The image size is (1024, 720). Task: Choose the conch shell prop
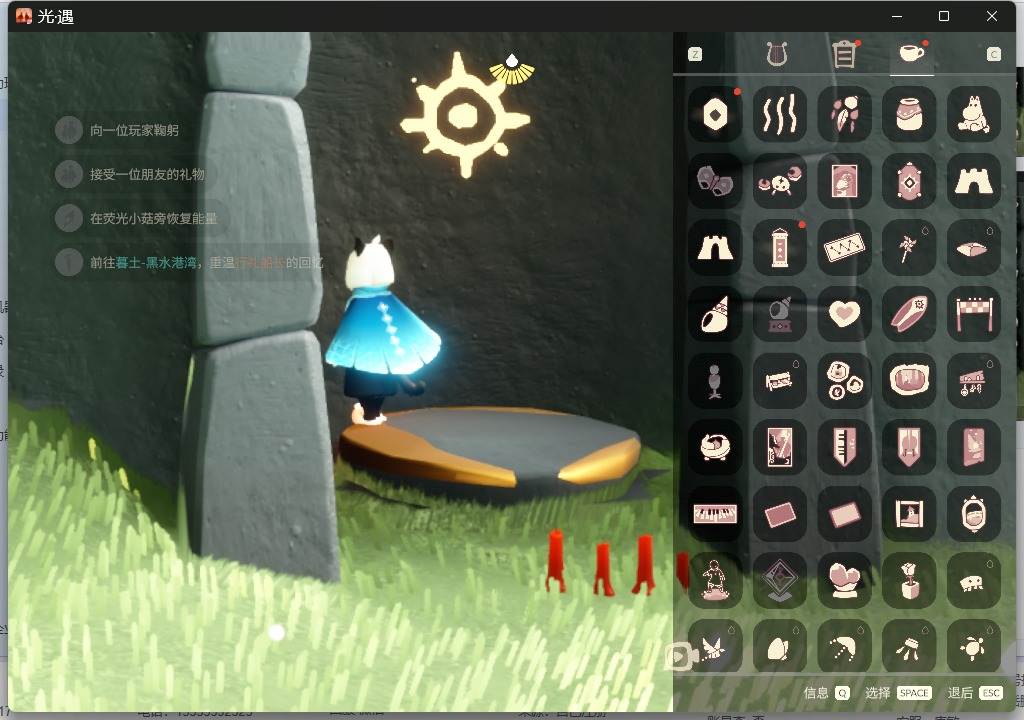pos(715,314)
